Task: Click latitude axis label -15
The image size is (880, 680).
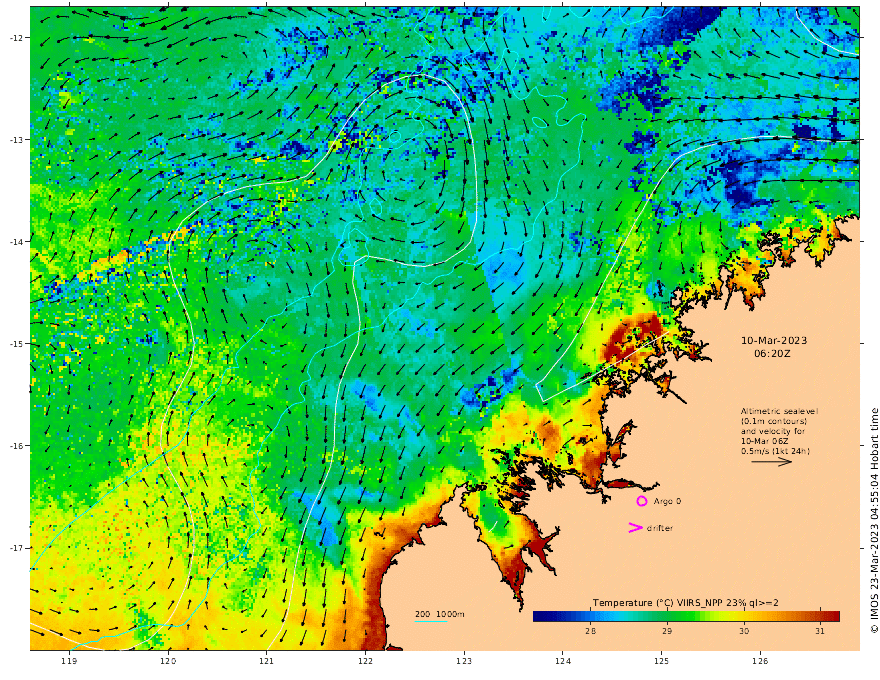Action: point(16,344)
